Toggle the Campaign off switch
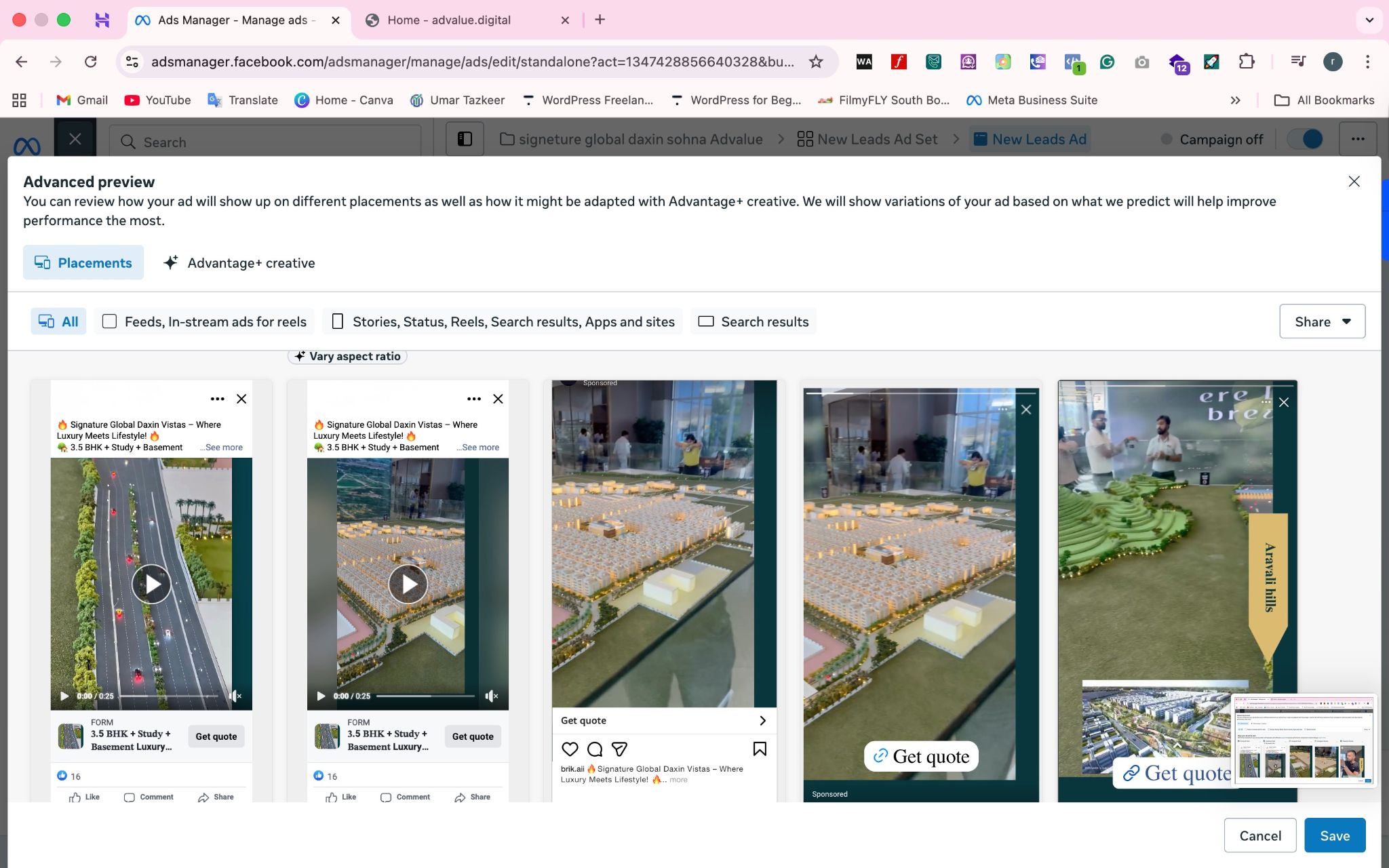The image size is (1389, 868). pos(1305,139)
